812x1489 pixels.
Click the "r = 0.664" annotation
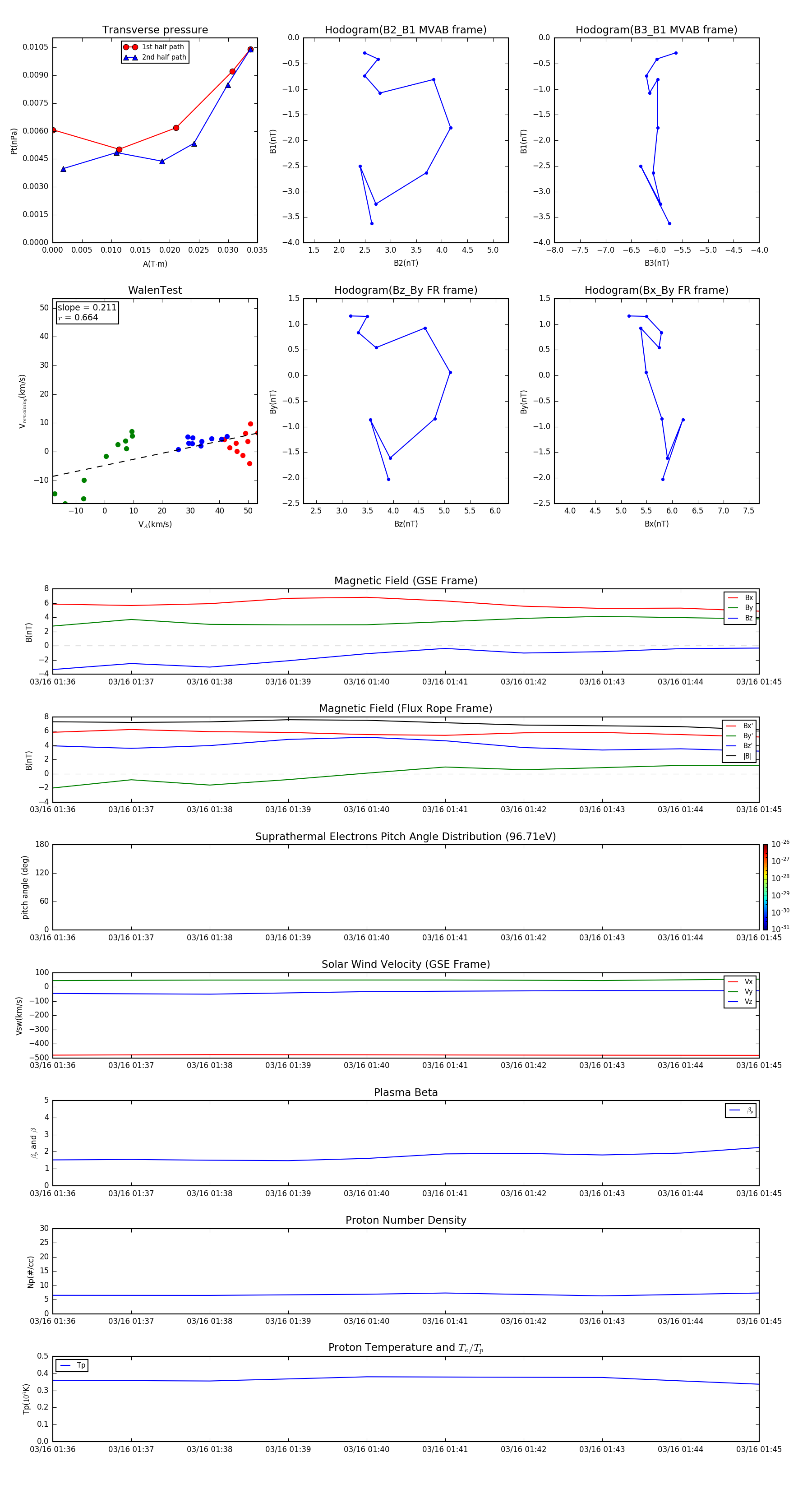(x=78, y=317)
